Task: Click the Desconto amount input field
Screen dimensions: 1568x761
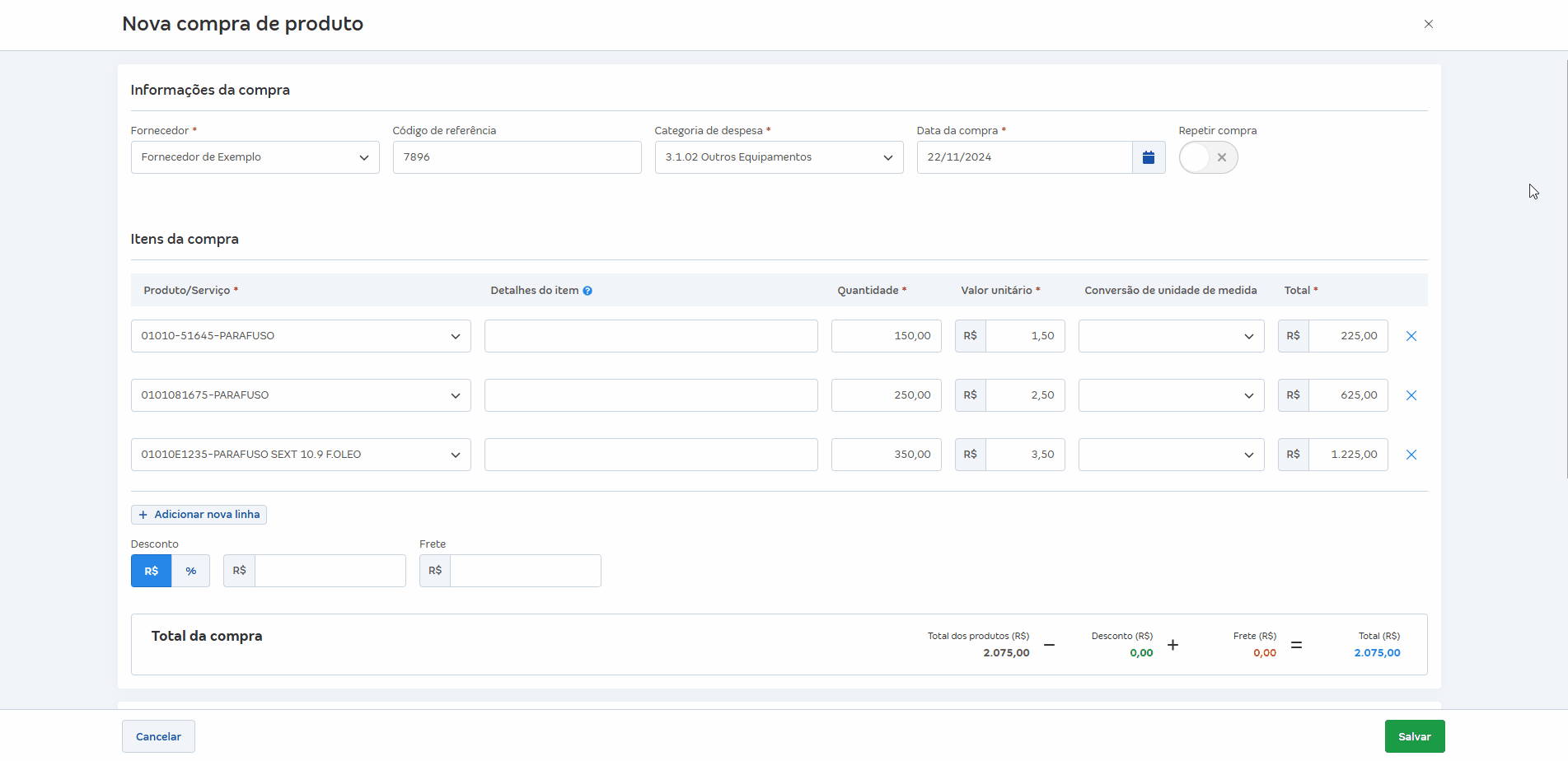Action: click(330, 571)
